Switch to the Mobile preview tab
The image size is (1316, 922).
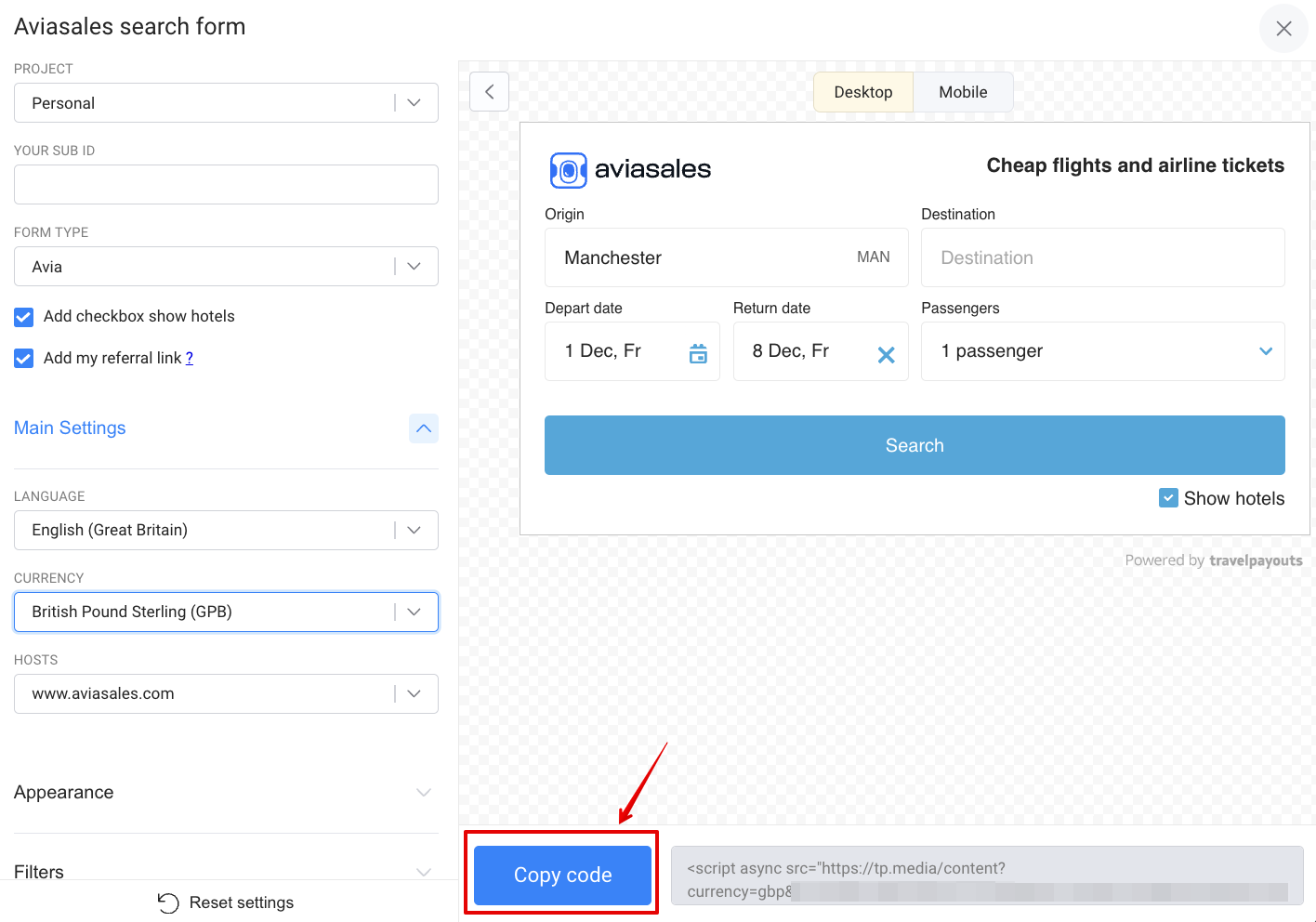point(963,92)
